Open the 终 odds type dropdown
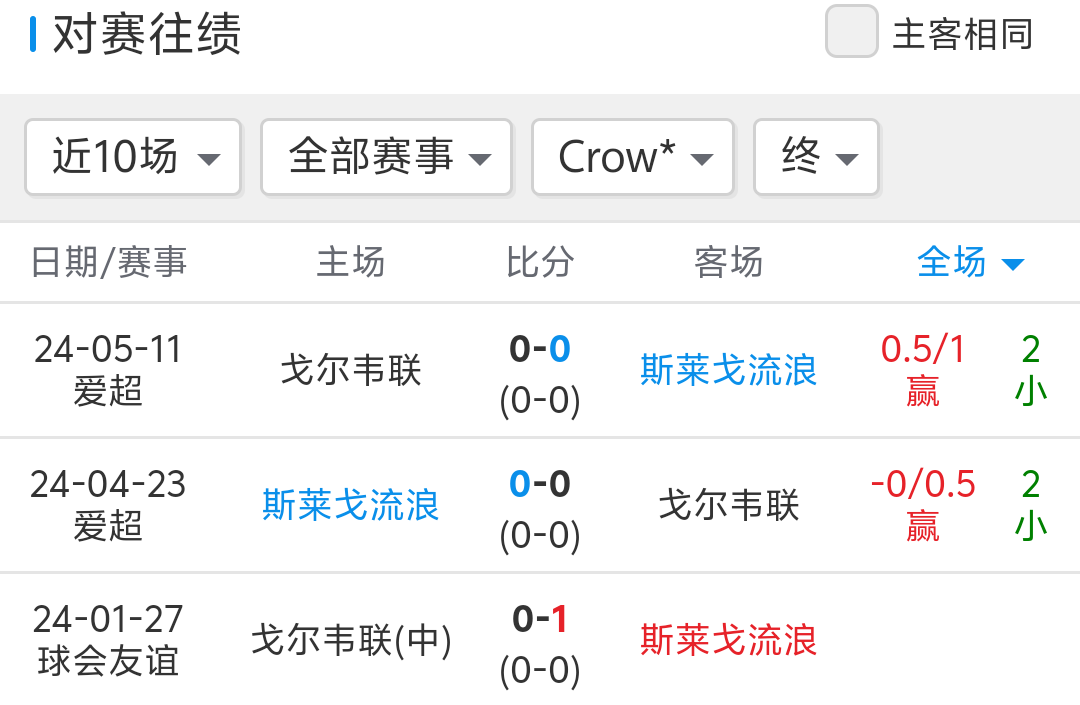This screenshot has height=705, width=1080. pyautogui.click(x=816, y=157)
